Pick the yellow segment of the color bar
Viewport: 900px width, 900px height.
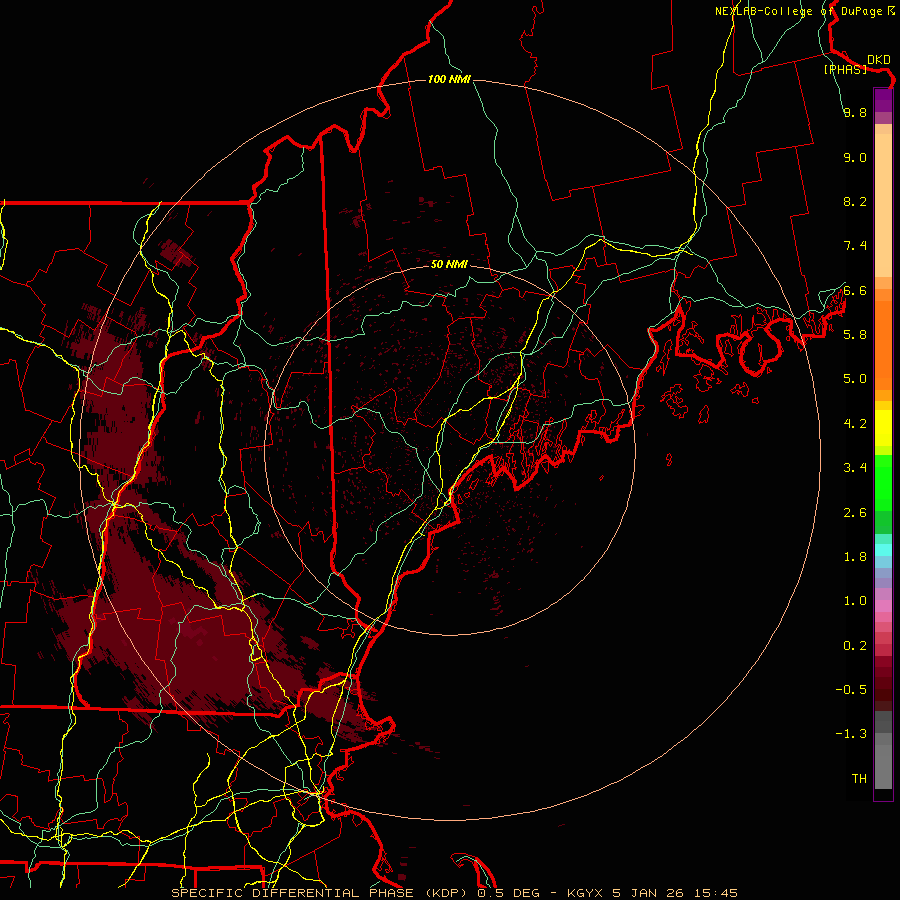(883, 428)
